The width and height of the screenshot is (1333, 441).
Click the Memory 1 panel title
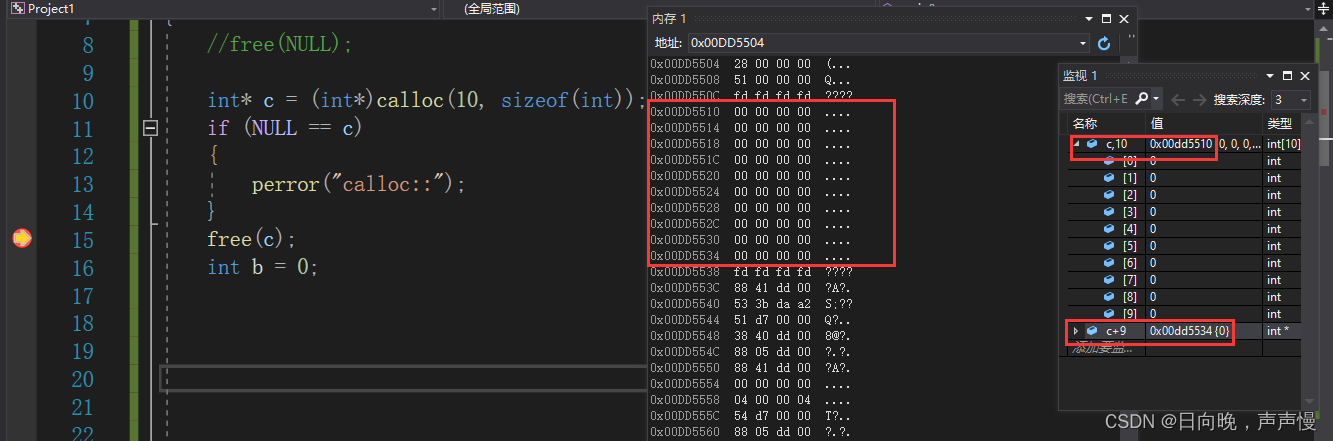point(669,19)
